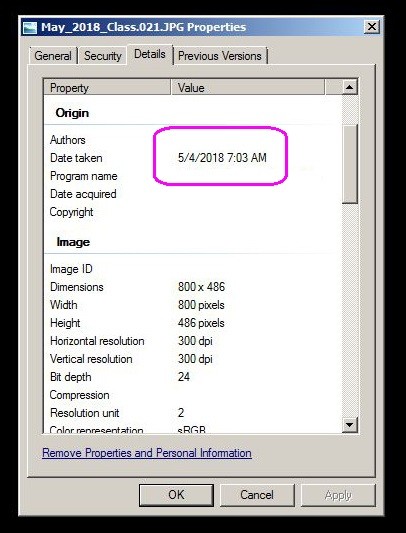Open Remove Properties and Personal Information link
406x533 pixels.
point(147,453)
